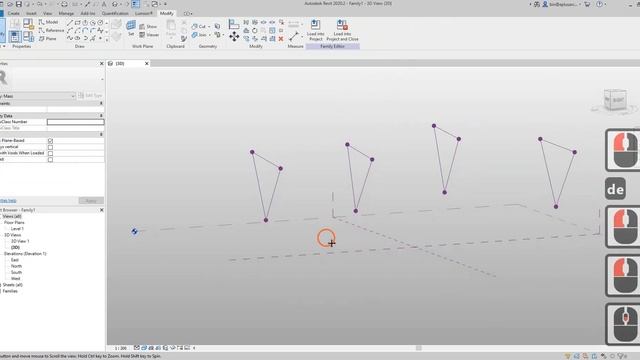Expand the Families tree node
640x360 pixels.
(1, 291)
